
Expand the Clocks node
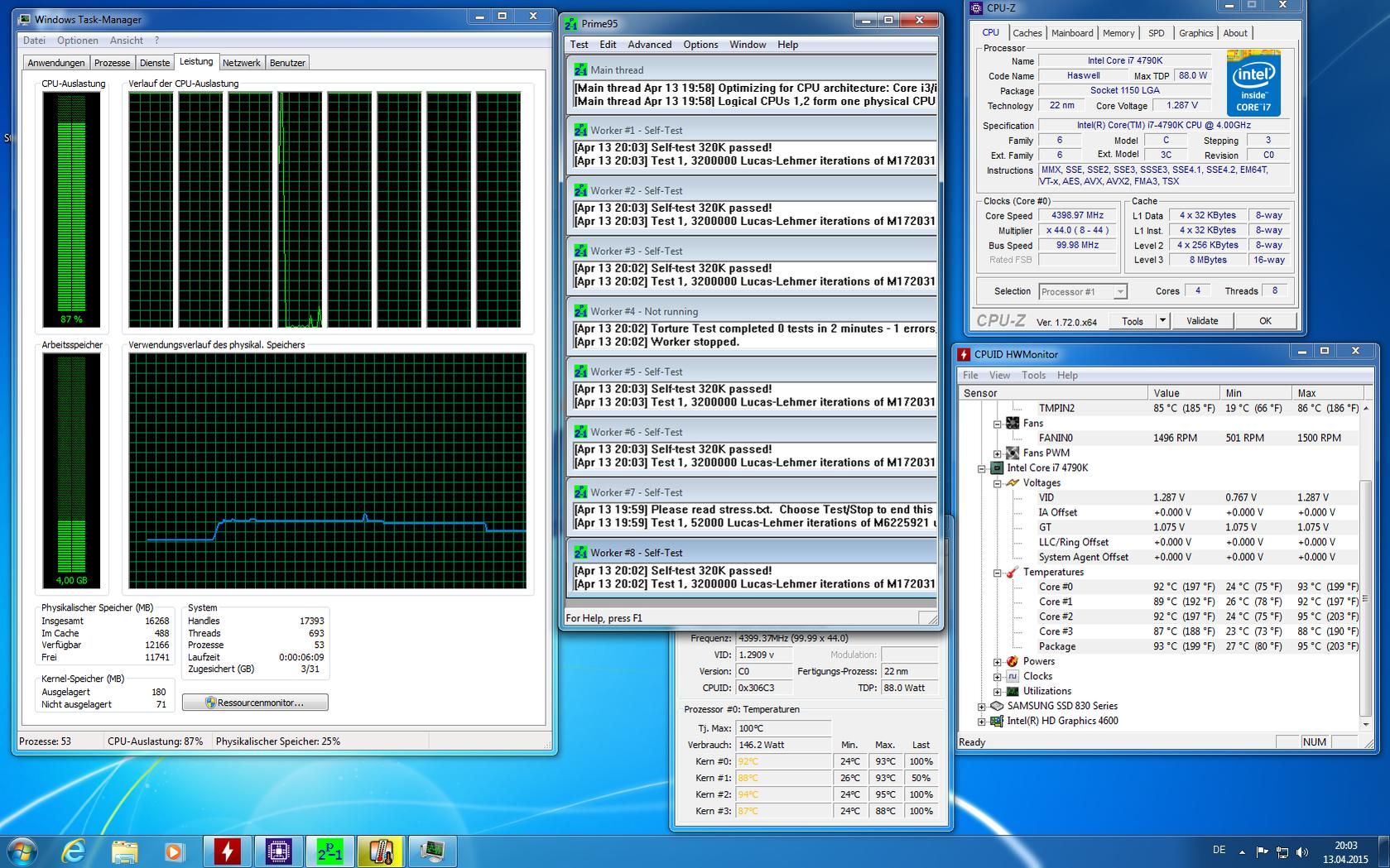(998, 677)
